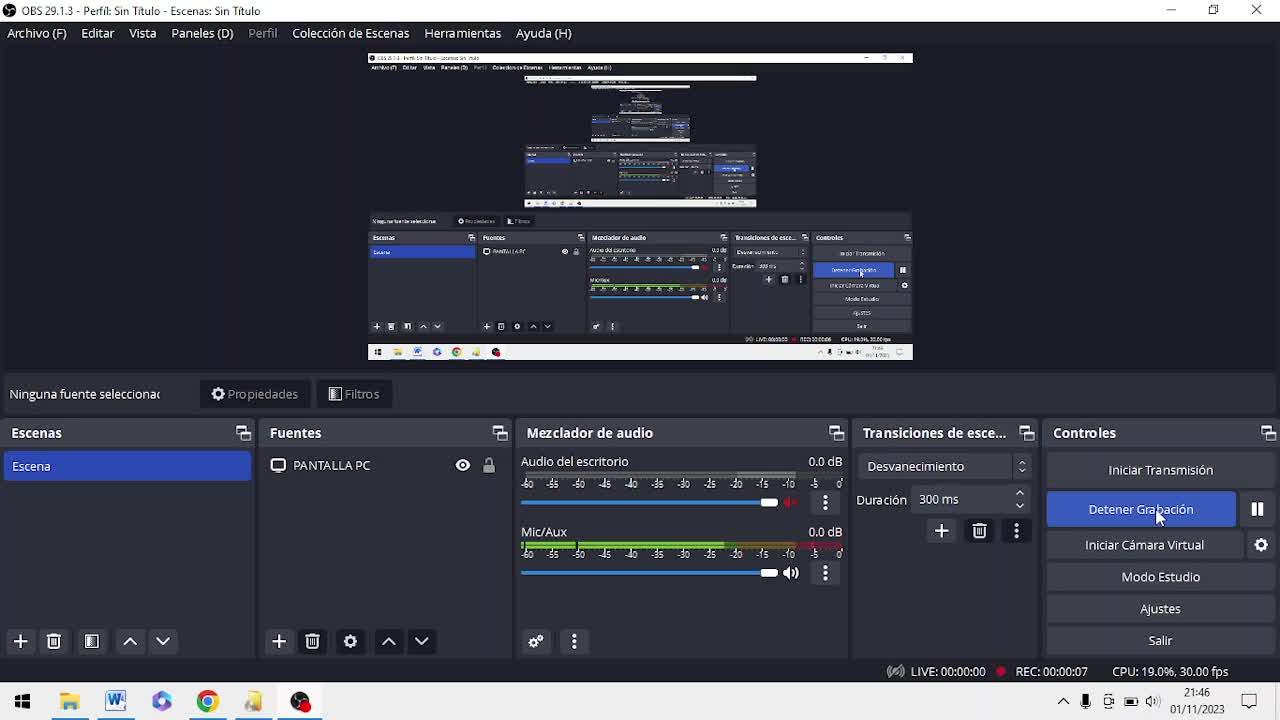Select the Escena scene item

(x=127, y=466)
